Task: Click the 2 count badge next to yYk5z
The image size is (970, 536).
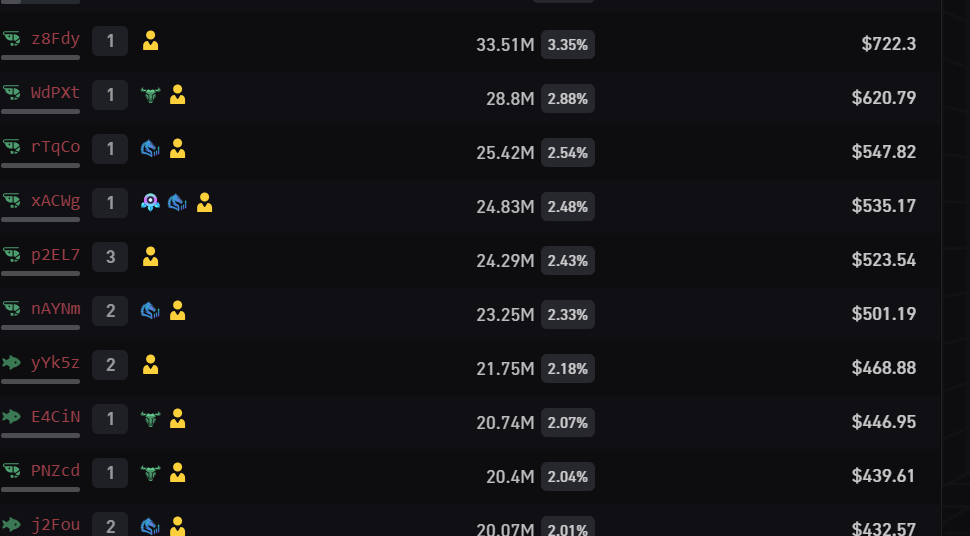Action: (110, 365)
